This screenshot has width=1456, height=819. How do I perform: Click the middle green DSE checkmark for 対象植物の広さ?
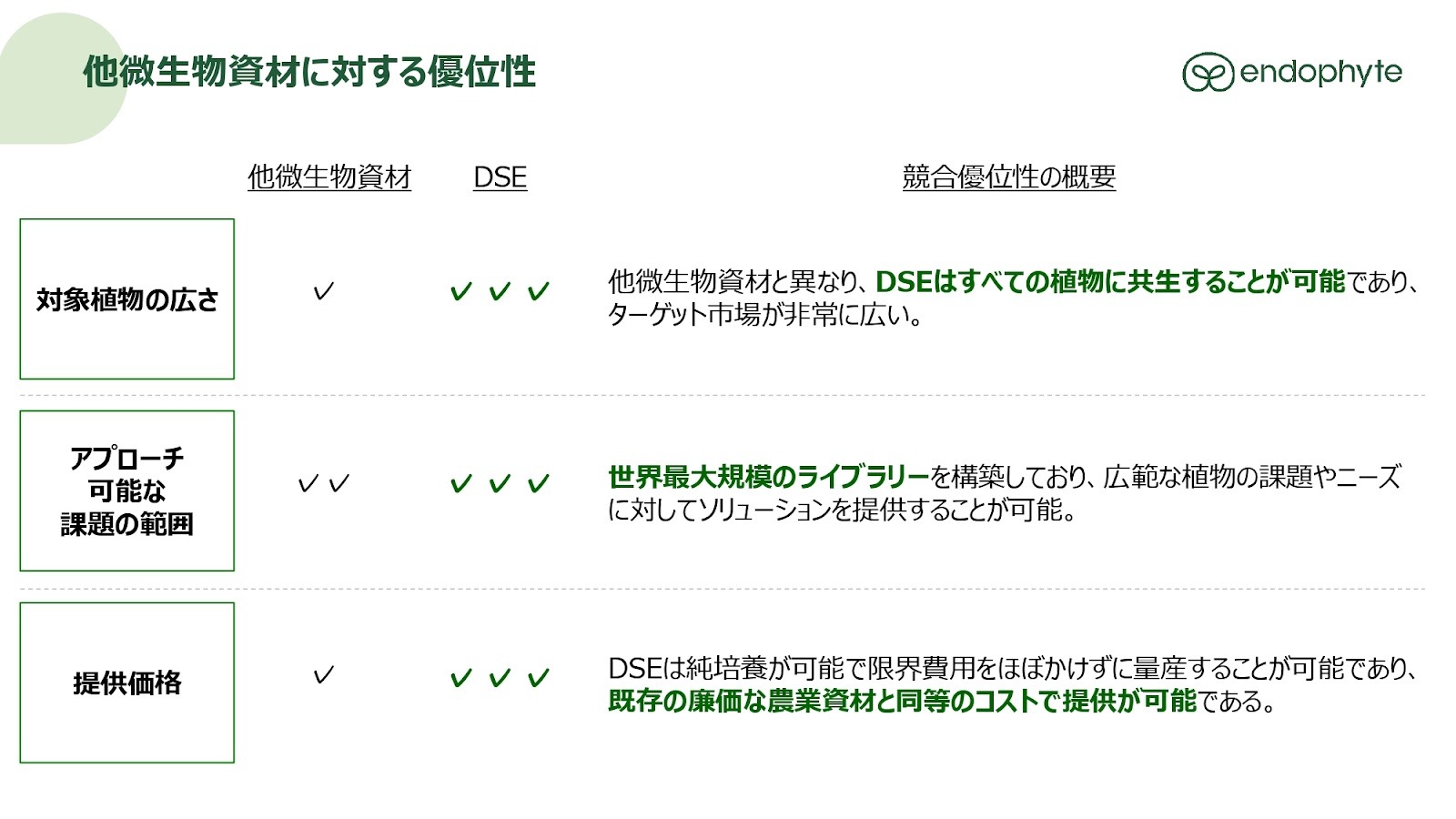(x=500, y=291)
